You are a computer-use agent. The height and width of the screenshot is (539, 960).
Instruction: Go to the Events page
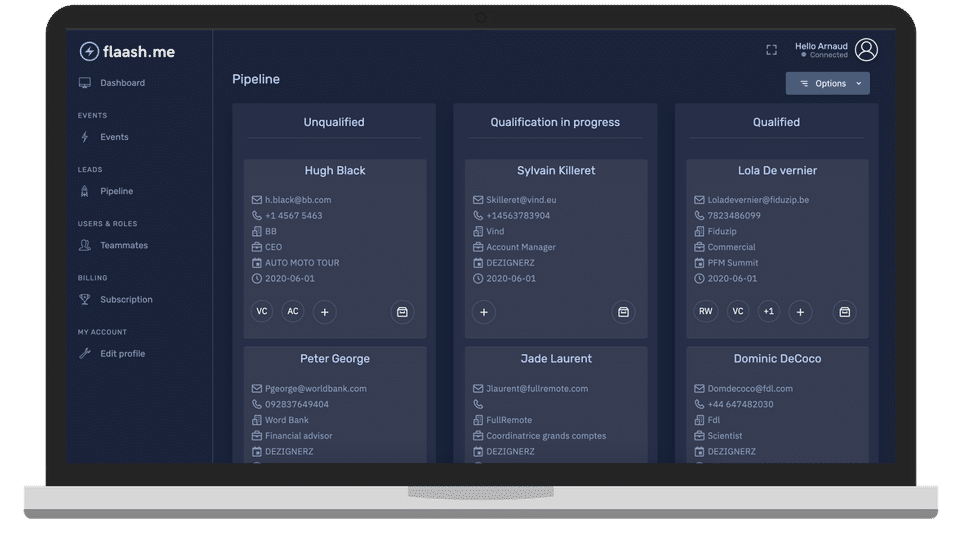pos(103,137)
